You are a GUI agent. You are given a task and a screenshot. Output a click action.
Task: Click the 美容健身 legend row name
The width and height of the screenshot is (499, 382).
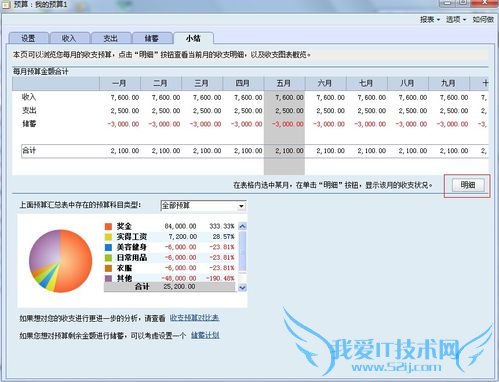tap(132, 247)
